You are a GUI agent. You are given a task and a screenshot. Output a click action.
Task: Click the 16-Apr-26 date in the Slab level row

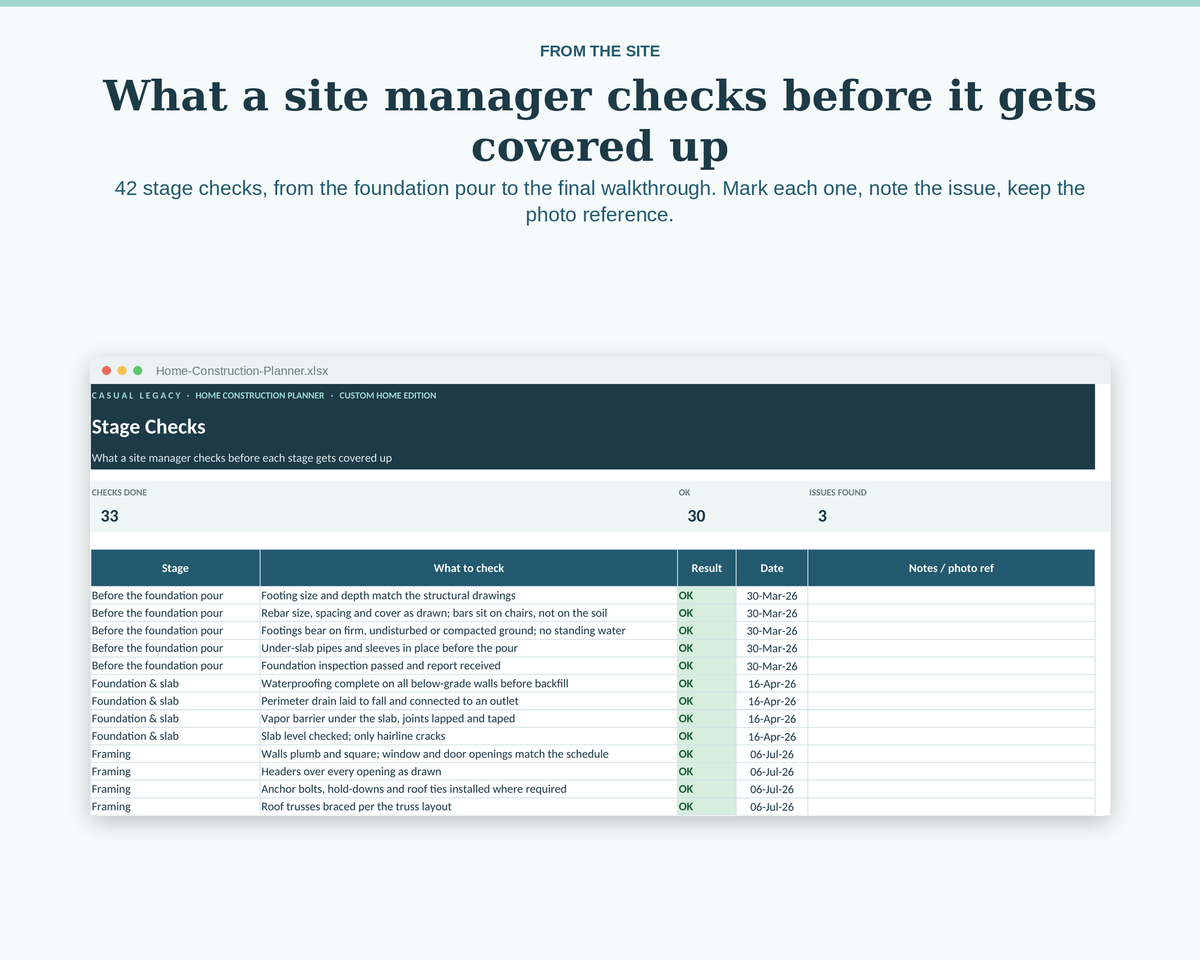click(772, 736)
